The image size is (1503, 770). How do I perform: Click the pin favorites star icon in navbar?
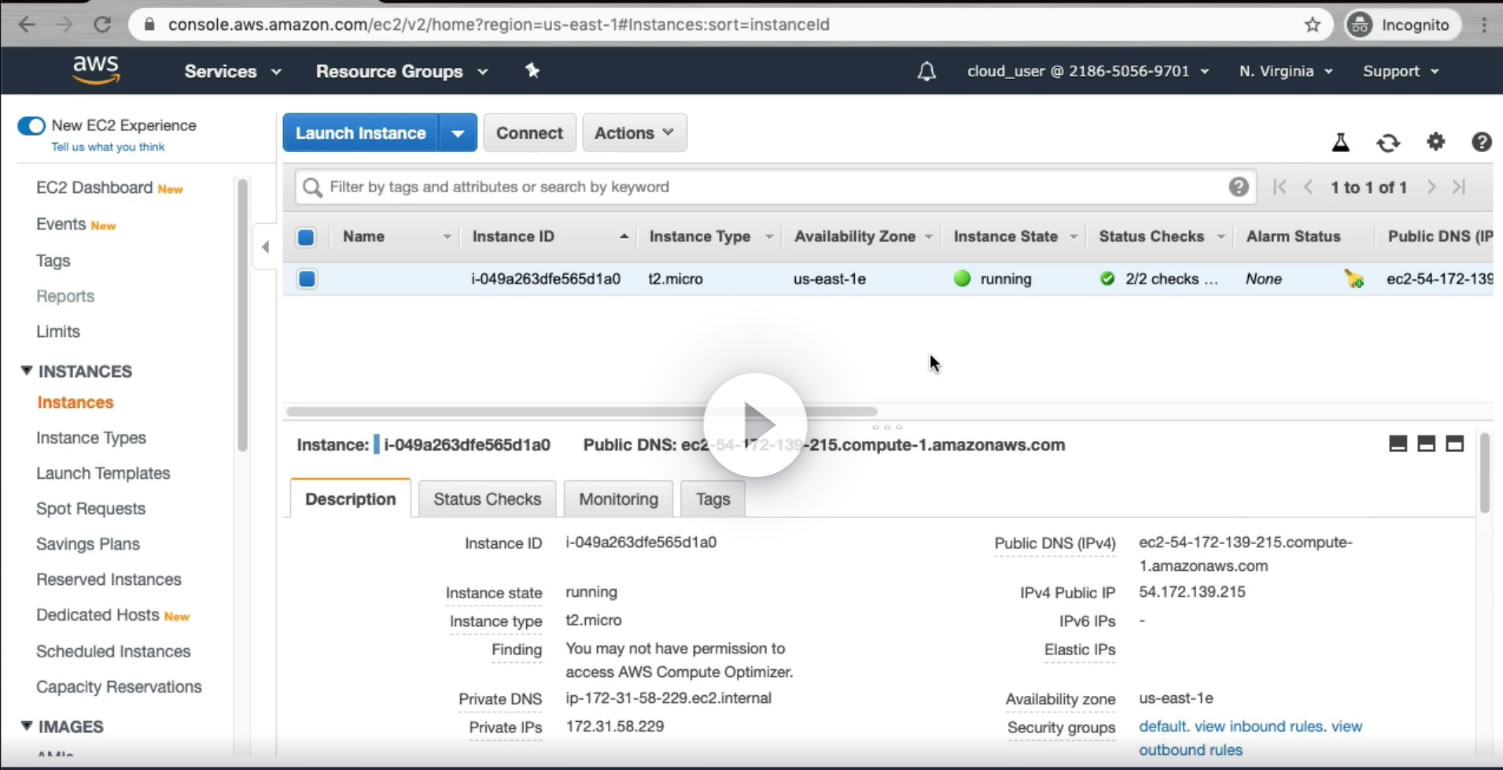pyautogui.click(x=532, y=71)
